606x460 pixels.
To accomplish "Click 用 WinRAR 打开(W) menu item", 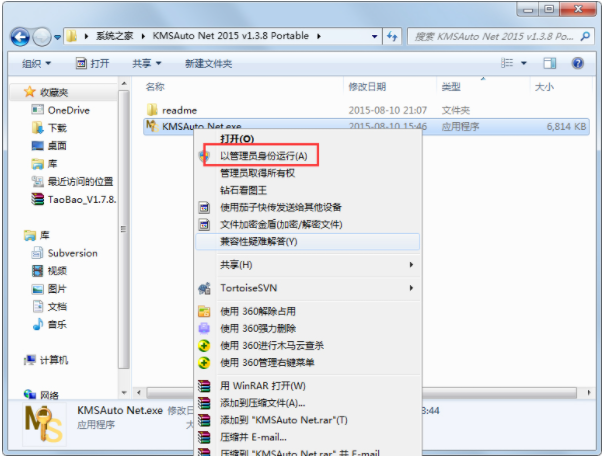I will 263,386.
